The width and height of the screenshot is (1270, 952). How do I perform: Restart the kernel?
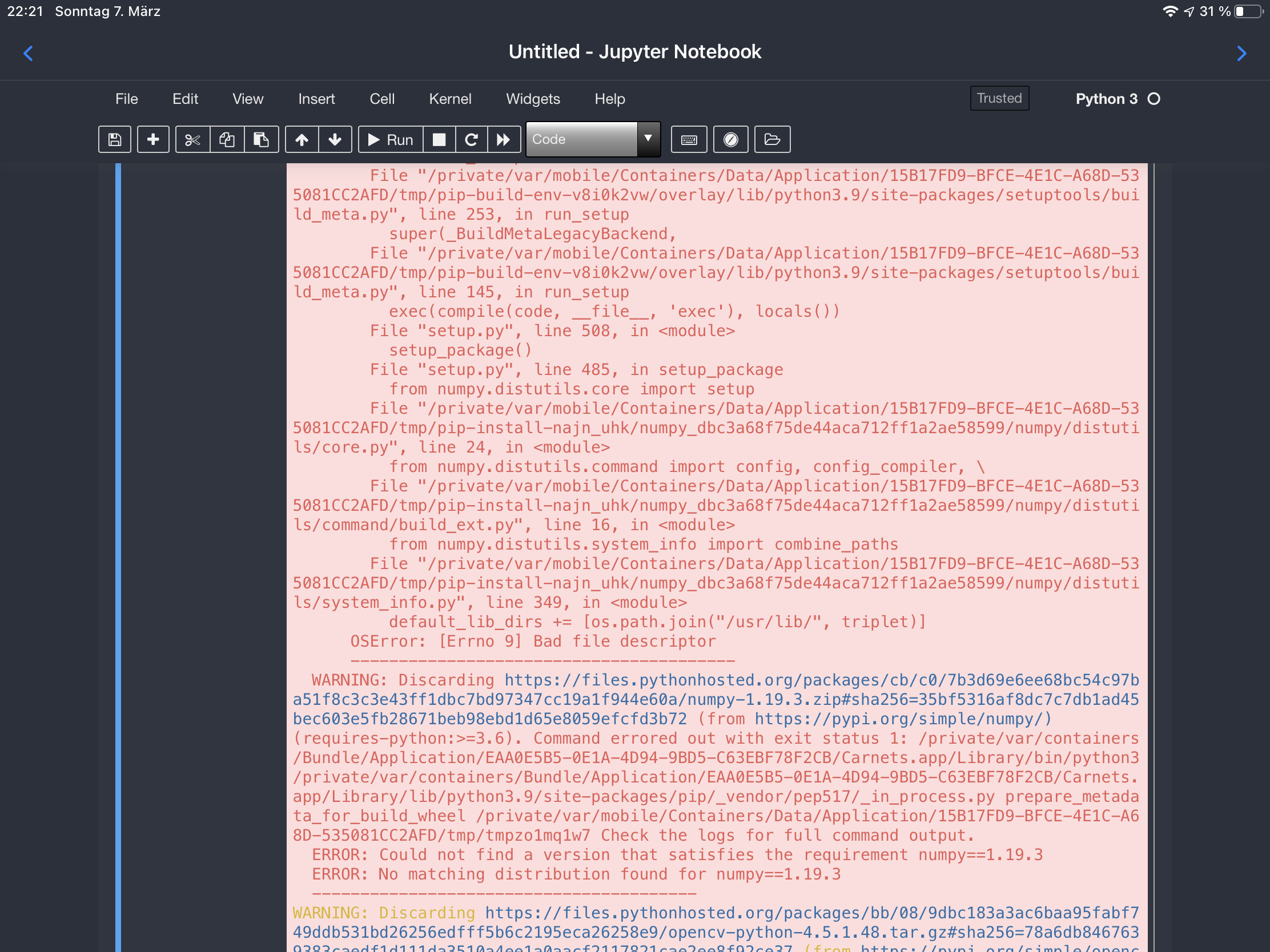click(471, 139)
